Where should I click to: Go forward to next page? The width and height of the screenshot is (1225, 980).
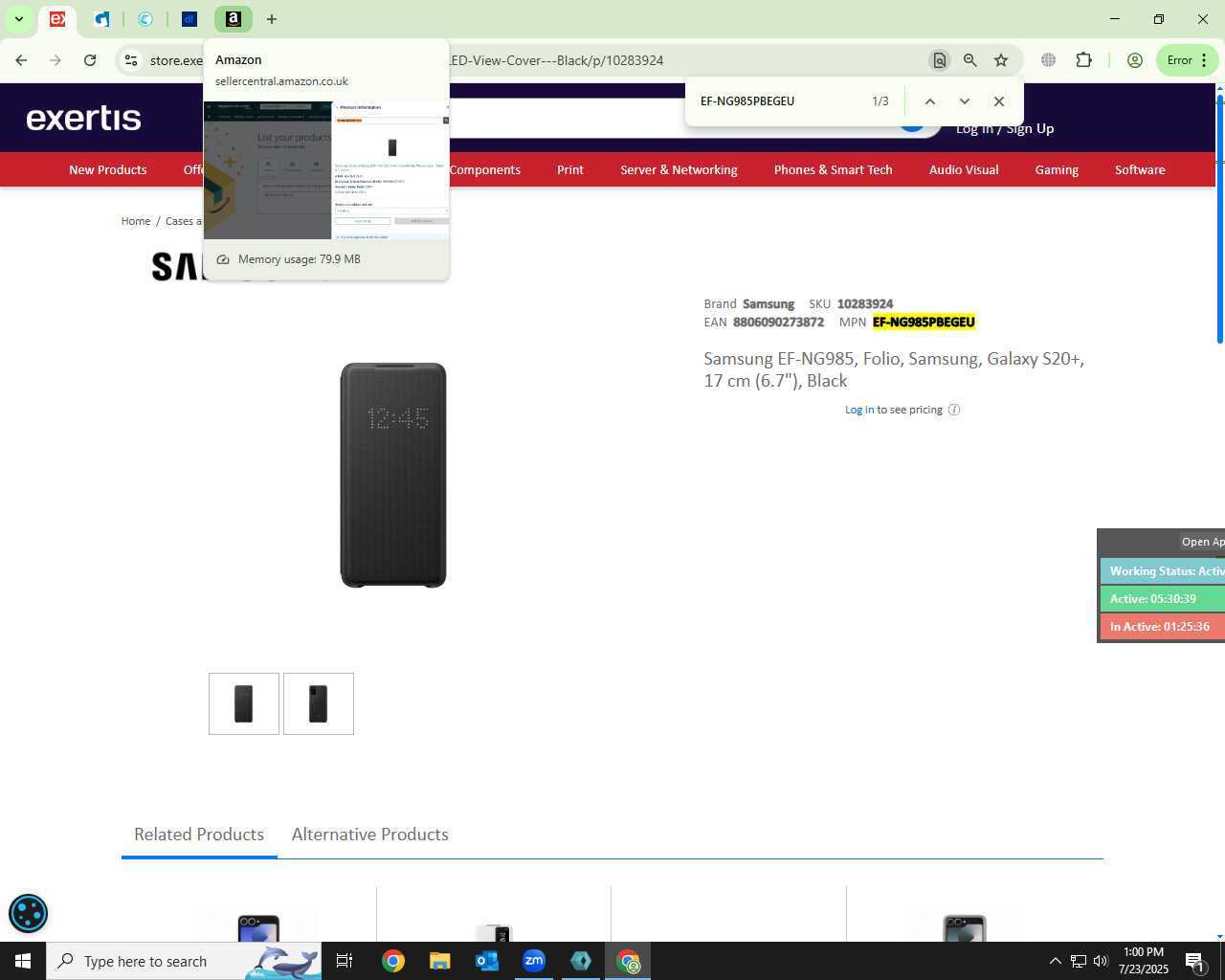coord(56,60)
